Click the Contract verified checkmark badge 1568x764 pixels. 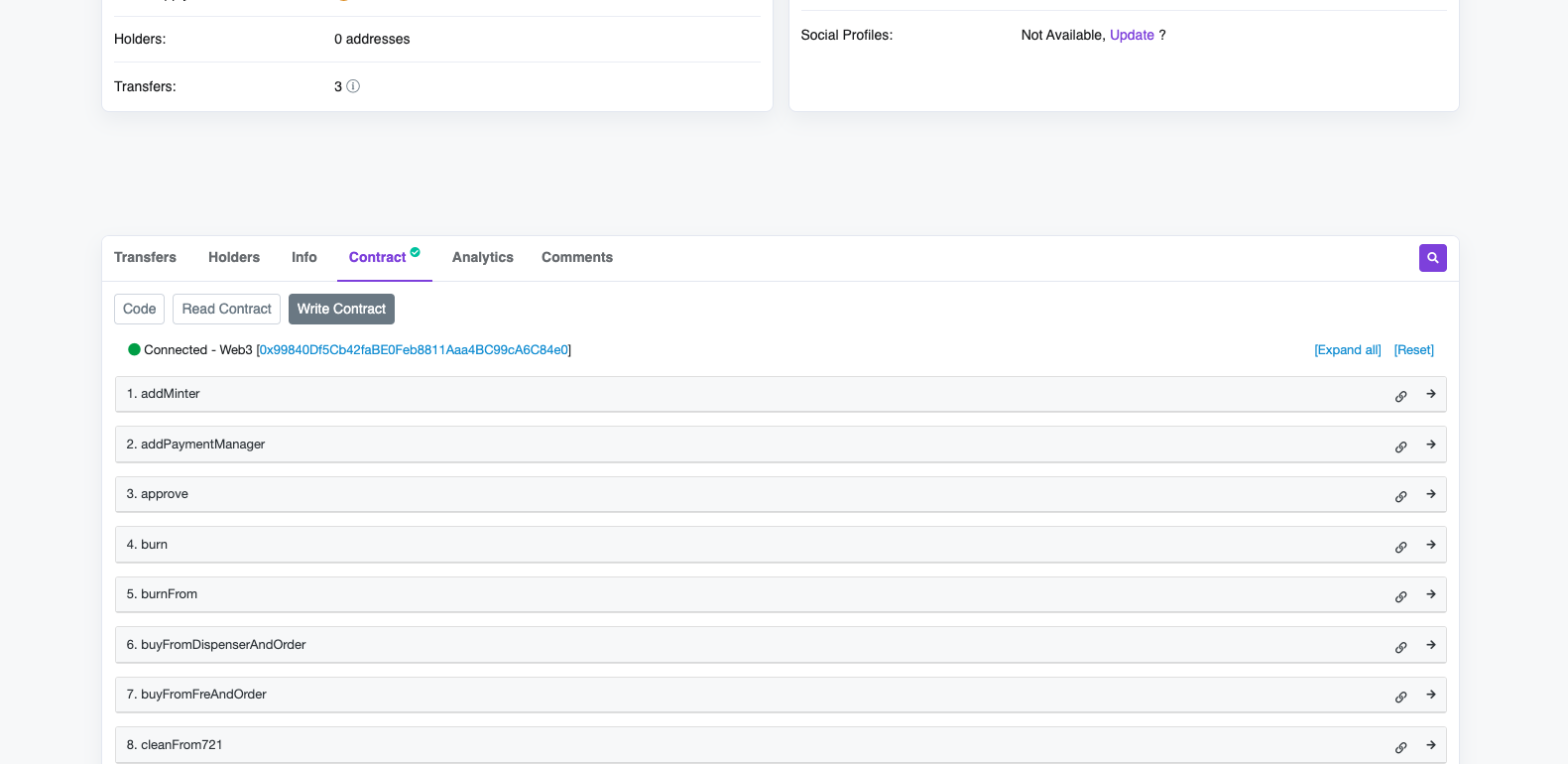click(416, 252)
